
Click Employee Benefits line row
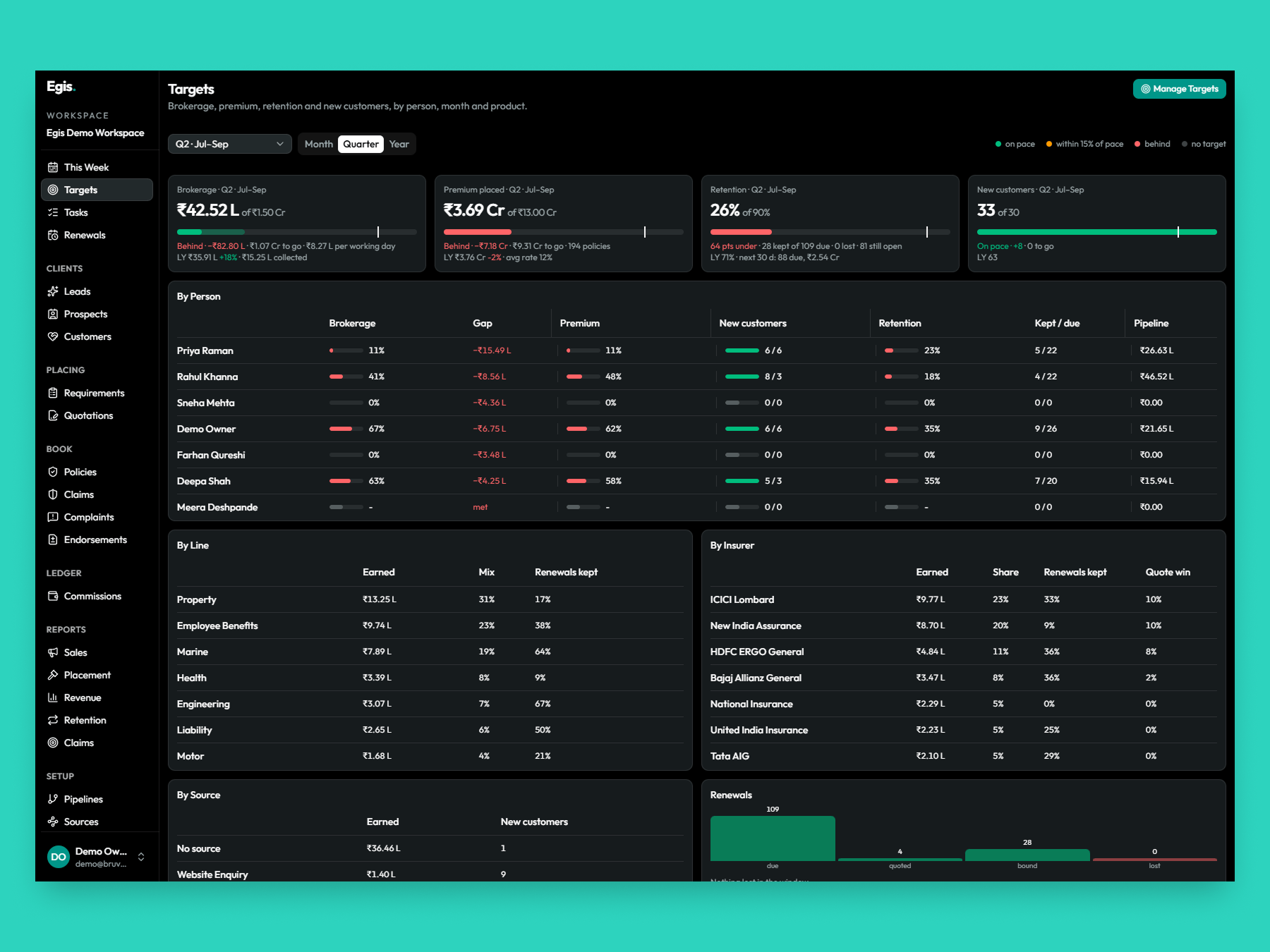click(x=430, y=625)
